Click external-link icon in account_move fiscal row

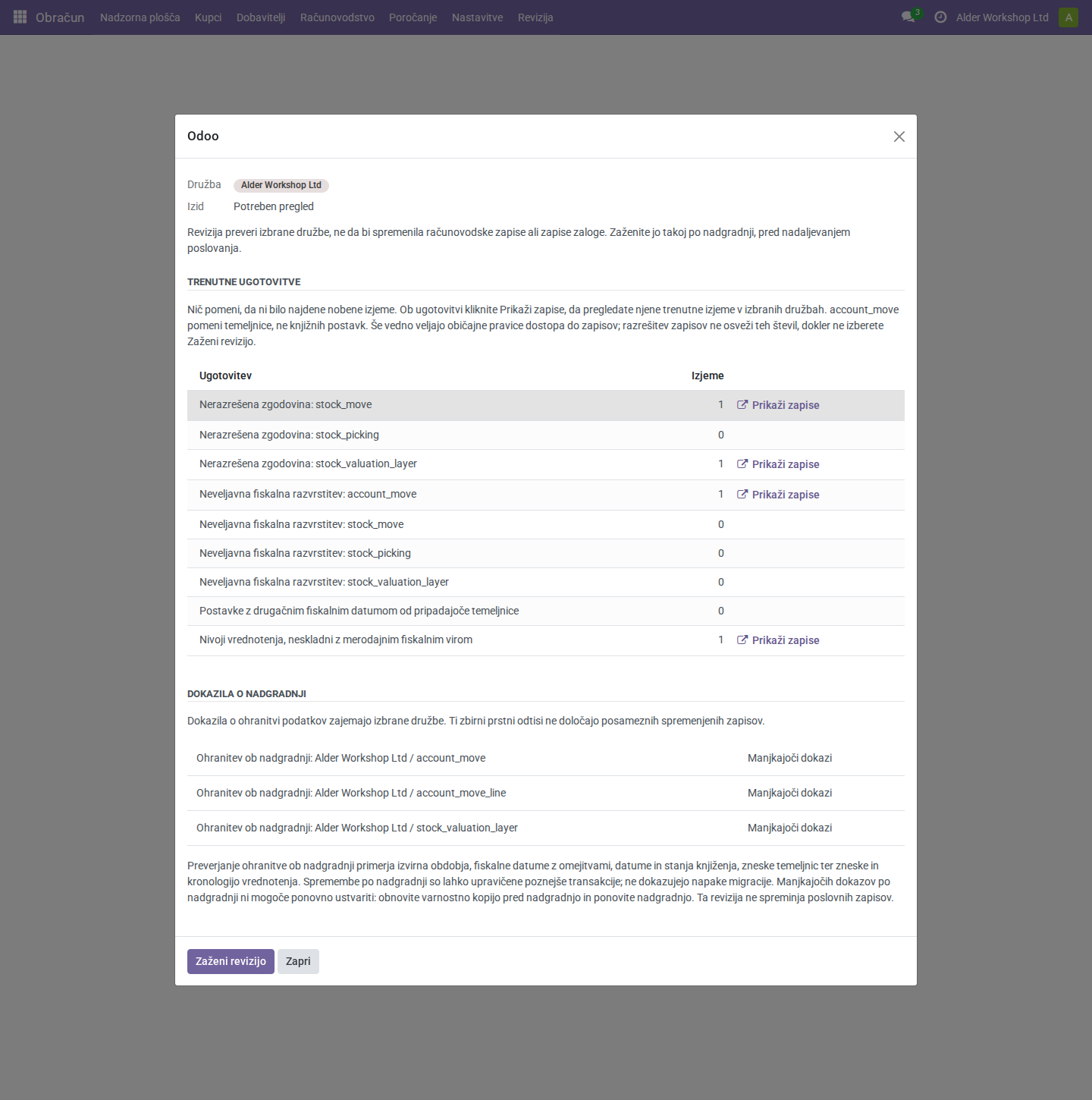(742, 495)
